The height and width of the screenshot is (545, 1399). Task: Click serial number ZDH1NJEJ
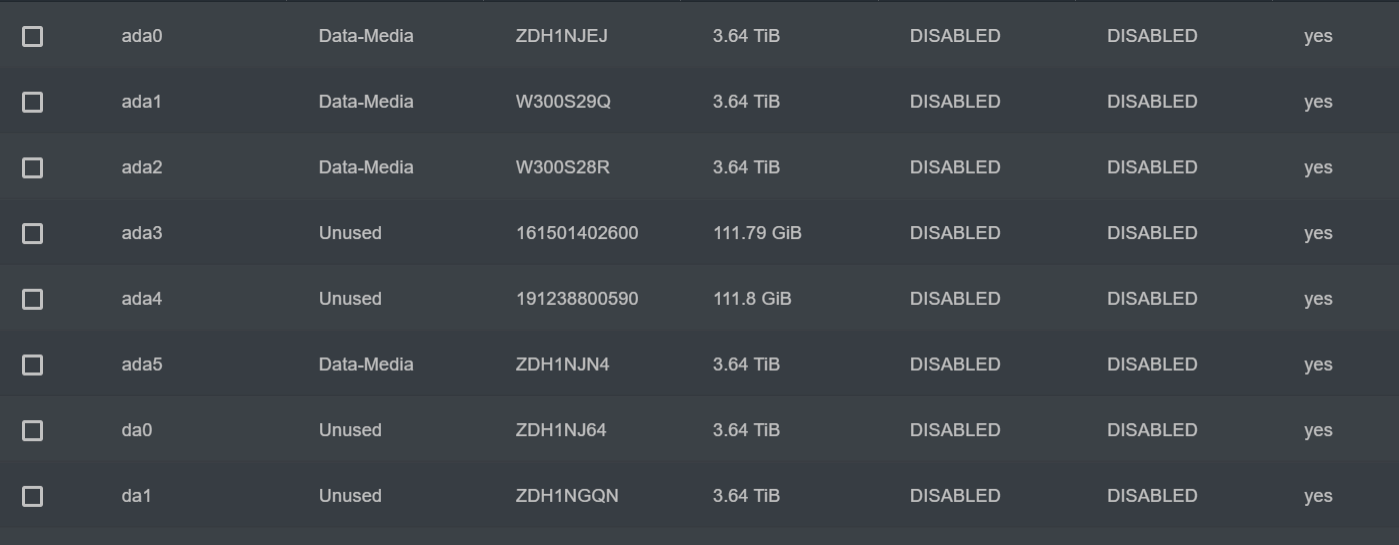point(562,36)
